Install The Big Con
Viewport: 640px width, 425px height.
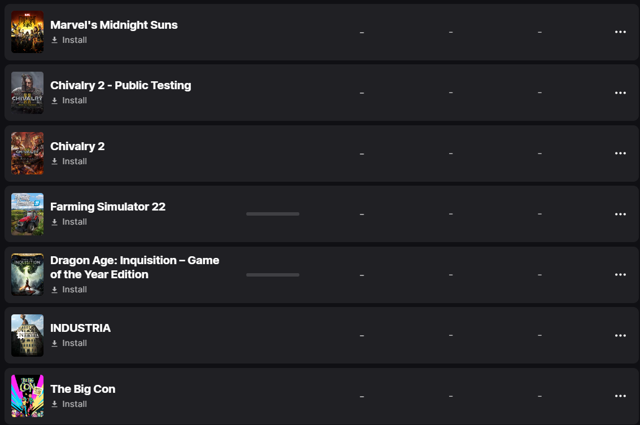tap(69, 404)
